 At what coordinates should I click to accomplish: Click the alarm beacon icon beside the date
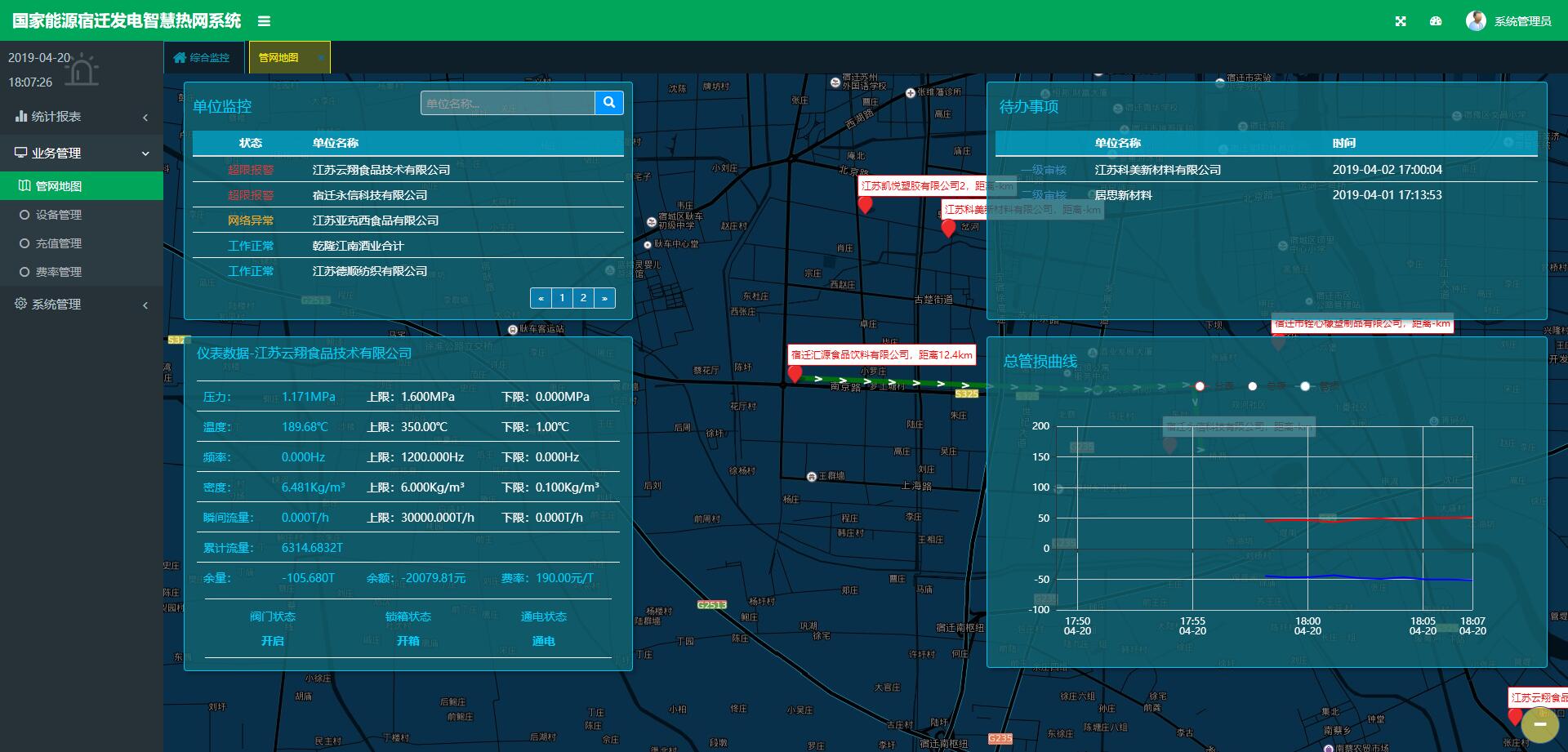coord(81,70)
